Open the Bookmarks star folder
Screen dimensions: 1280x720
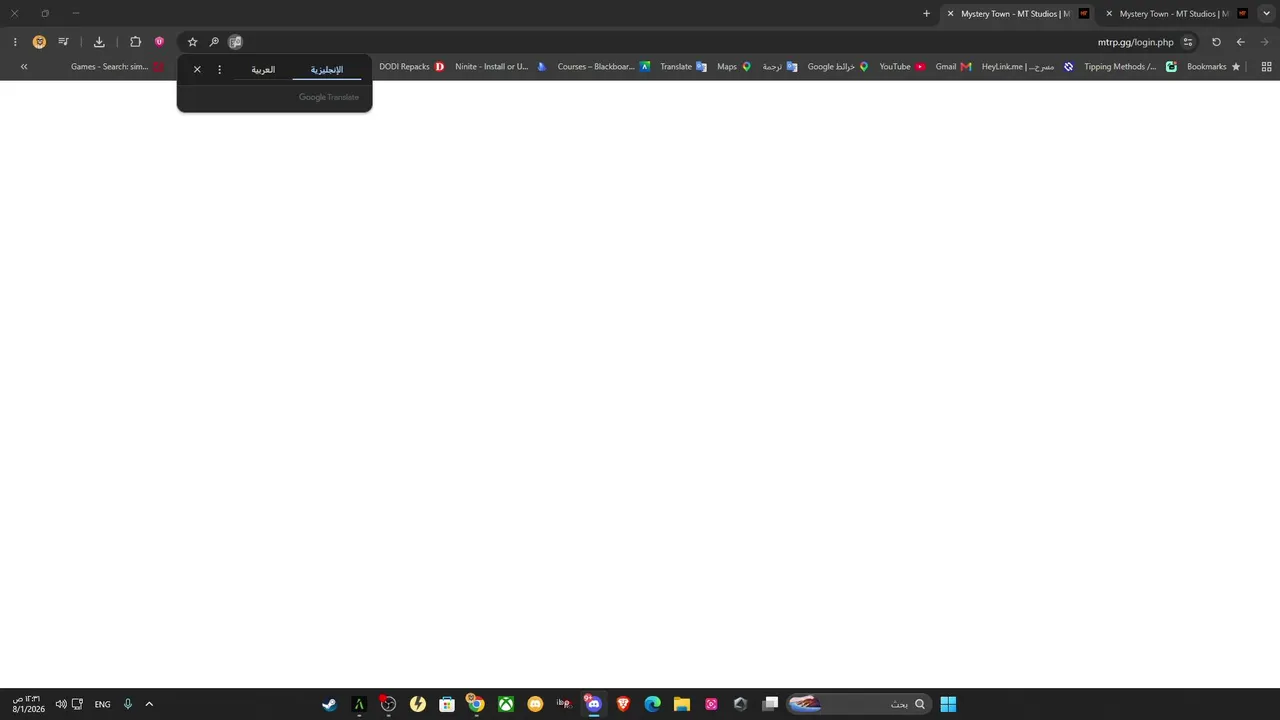pyautogui.click(x=1214, y=67)
